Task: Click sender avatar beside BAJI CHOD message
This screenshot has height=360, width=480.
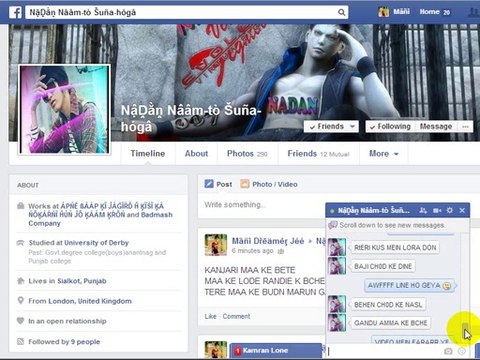Action: [337, 266]
